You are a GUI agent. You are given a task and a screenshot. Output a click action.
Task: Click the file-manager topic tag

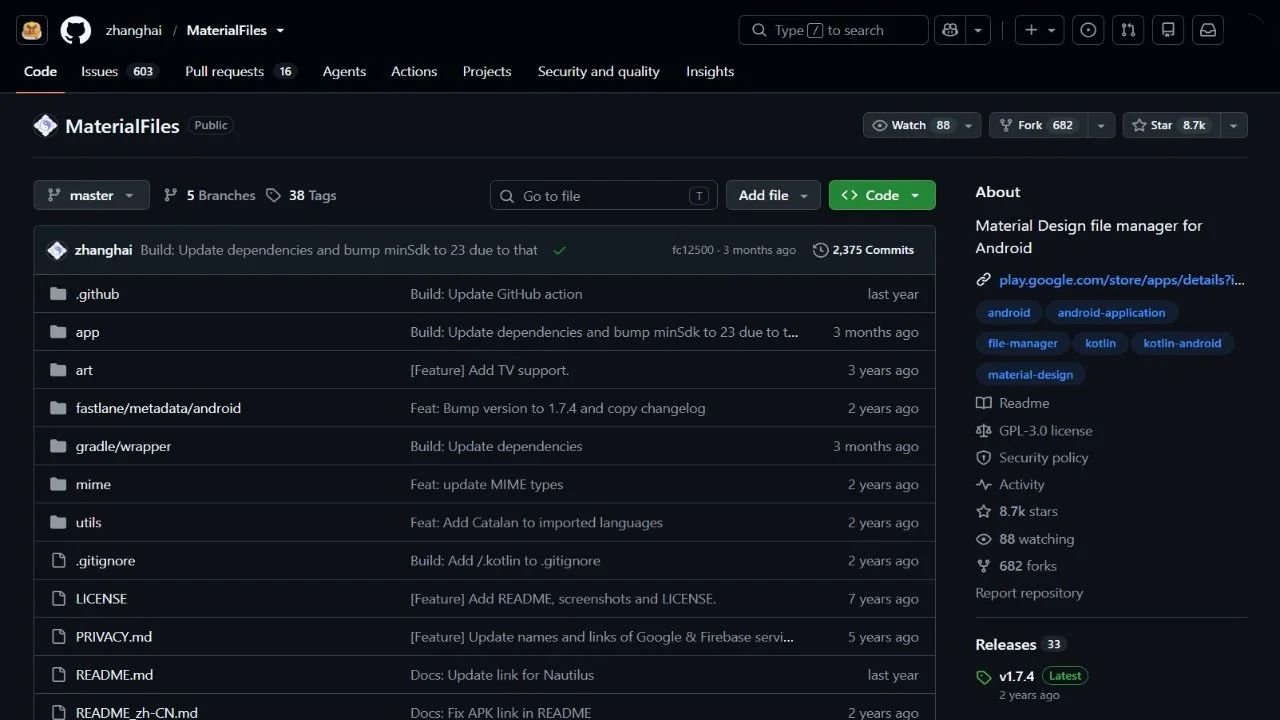click(x=1022, y=343)
